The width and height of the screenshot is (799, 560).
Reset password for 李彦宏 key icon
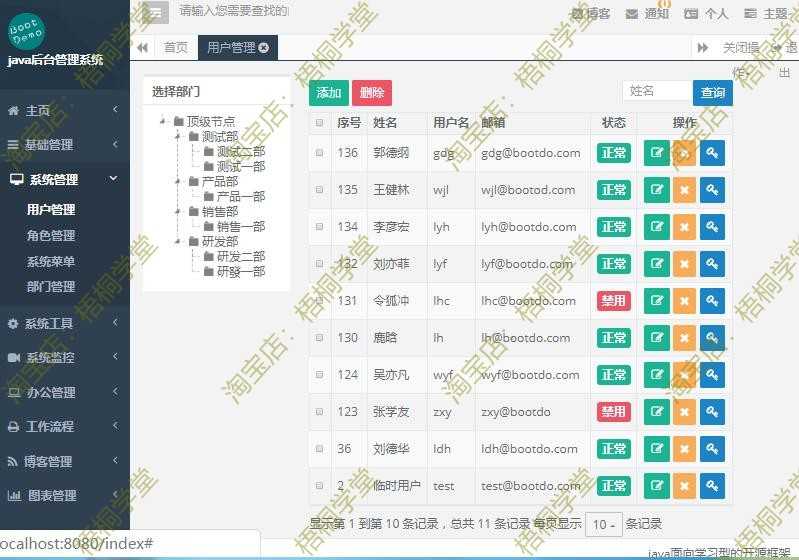712,227
